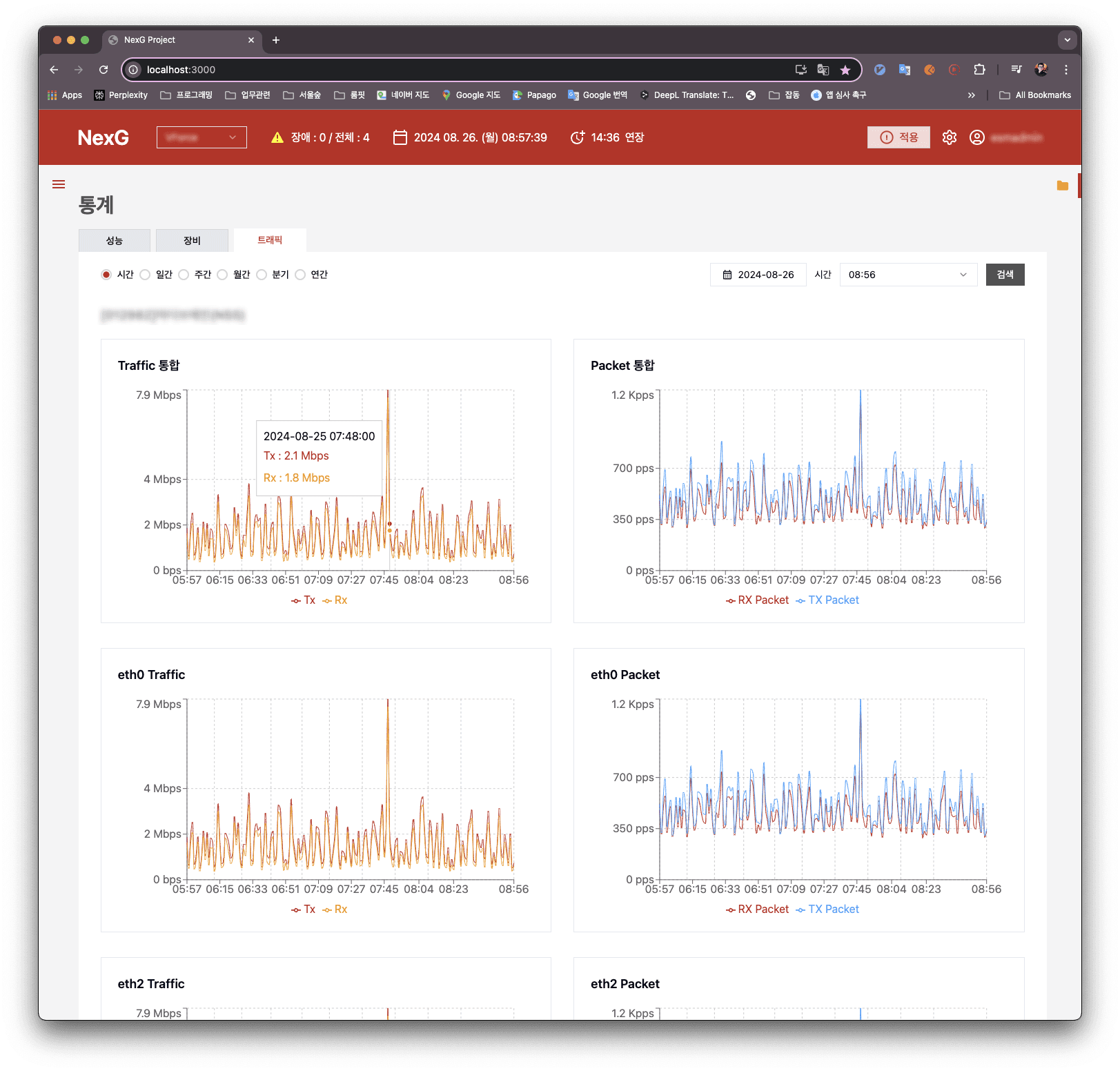Toggle RX Packet in Packet 통합 legend

point(757,600)
